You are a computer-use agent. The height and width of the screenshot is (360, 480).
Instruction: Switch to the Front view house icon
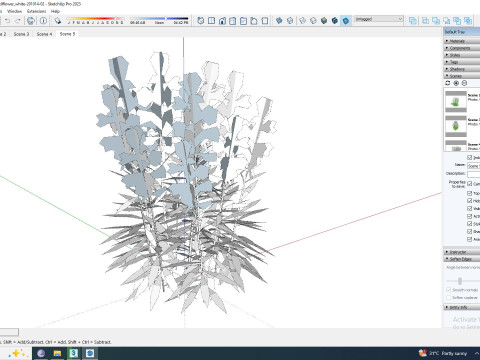[222, 21]
